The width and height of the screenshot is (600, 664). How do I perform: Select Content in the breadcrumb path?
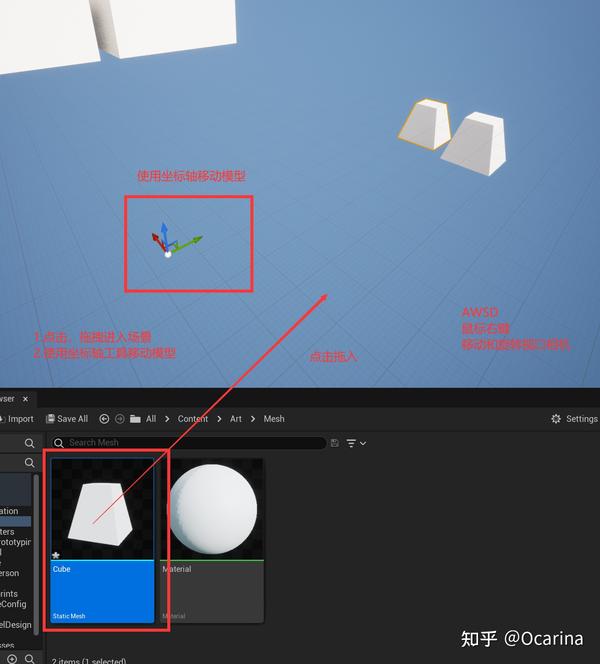pyautogui.click(x=193, y=419)
